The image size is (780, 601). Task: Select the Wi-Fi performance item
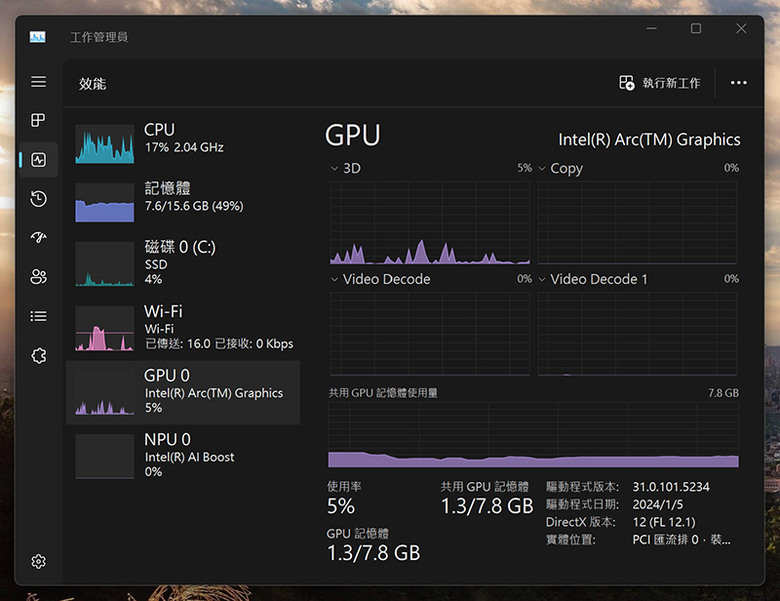click(x=183, y=328)
